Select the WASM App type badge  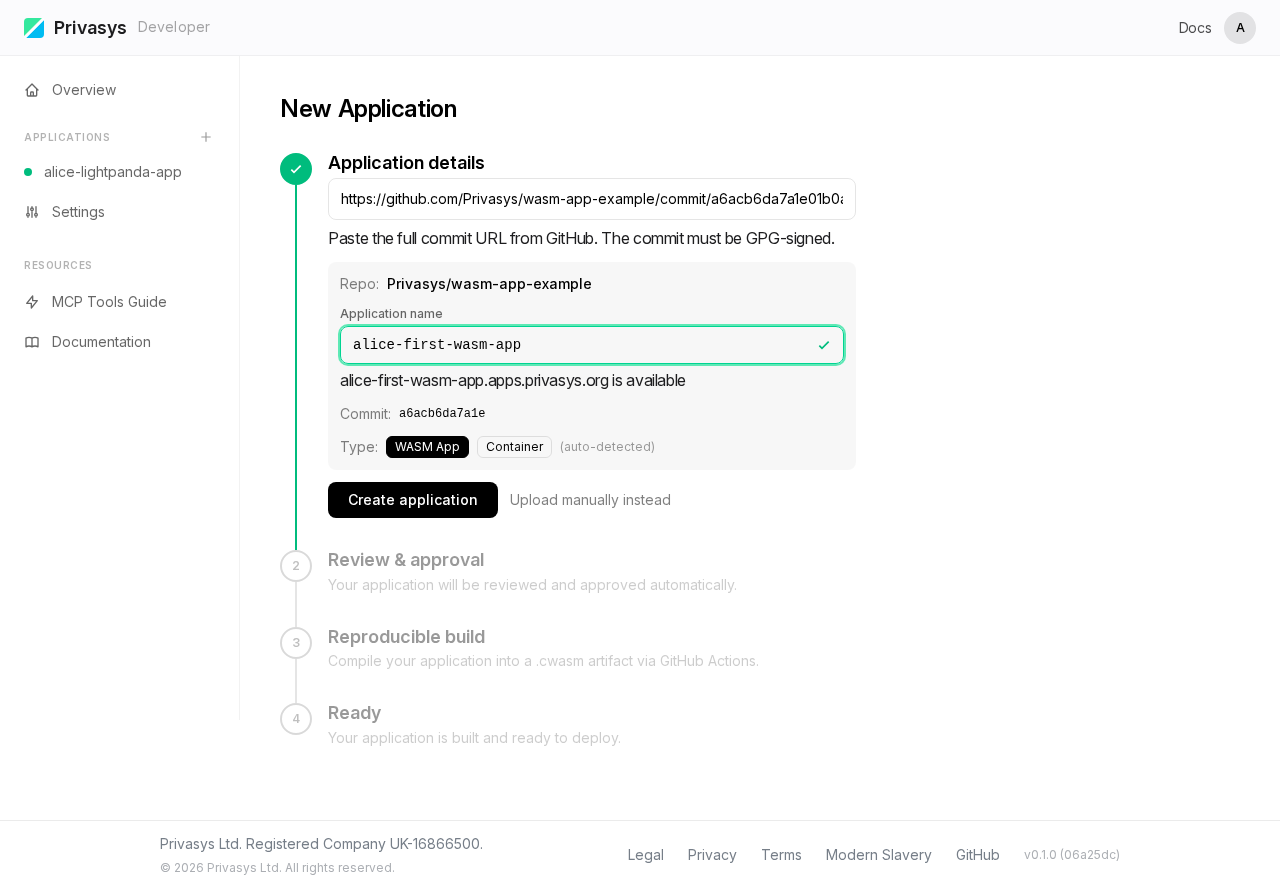[x=427, y=447]
